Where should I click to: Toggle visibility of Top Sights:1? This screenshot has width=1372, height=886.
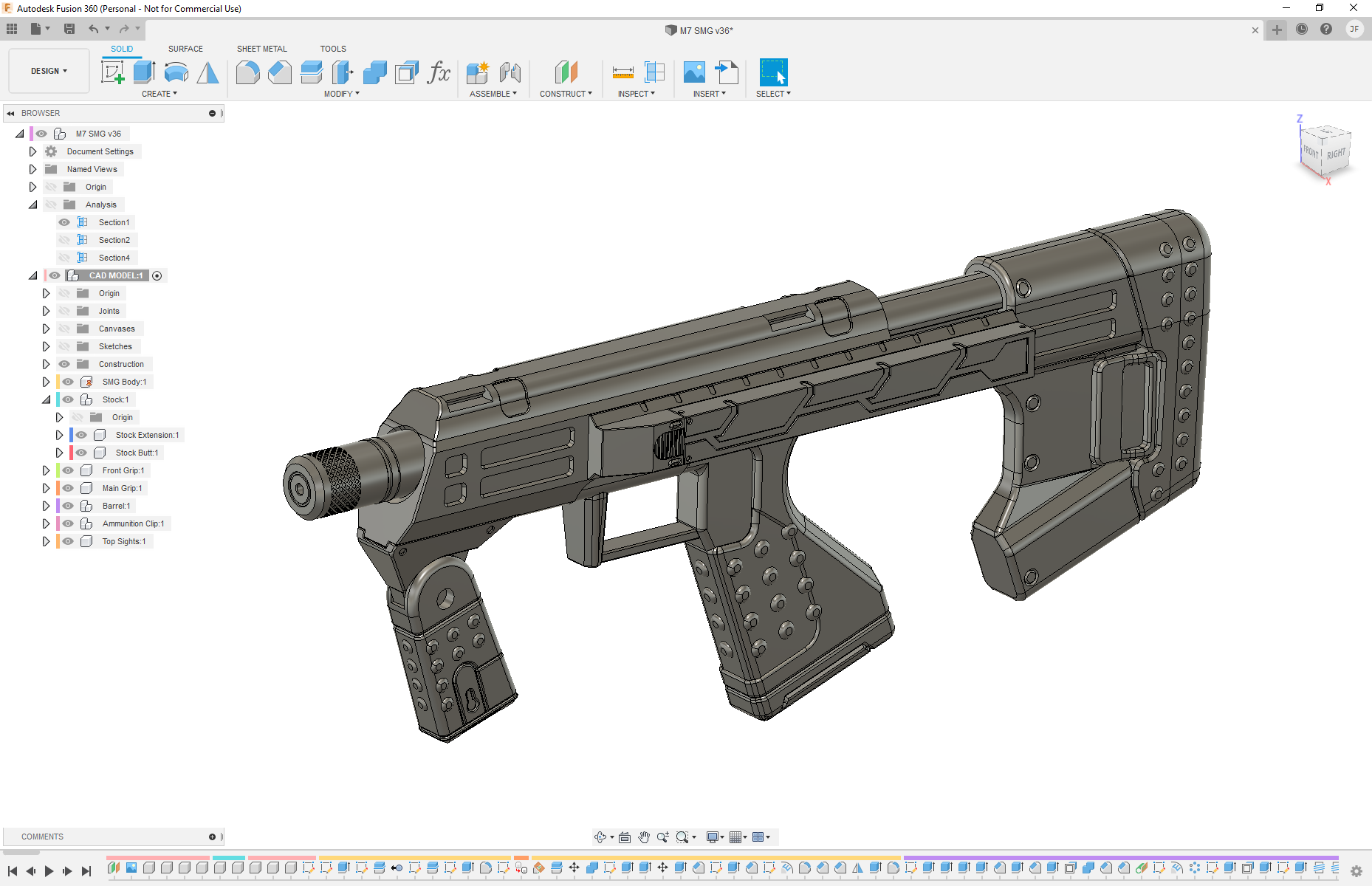(68, 541)
